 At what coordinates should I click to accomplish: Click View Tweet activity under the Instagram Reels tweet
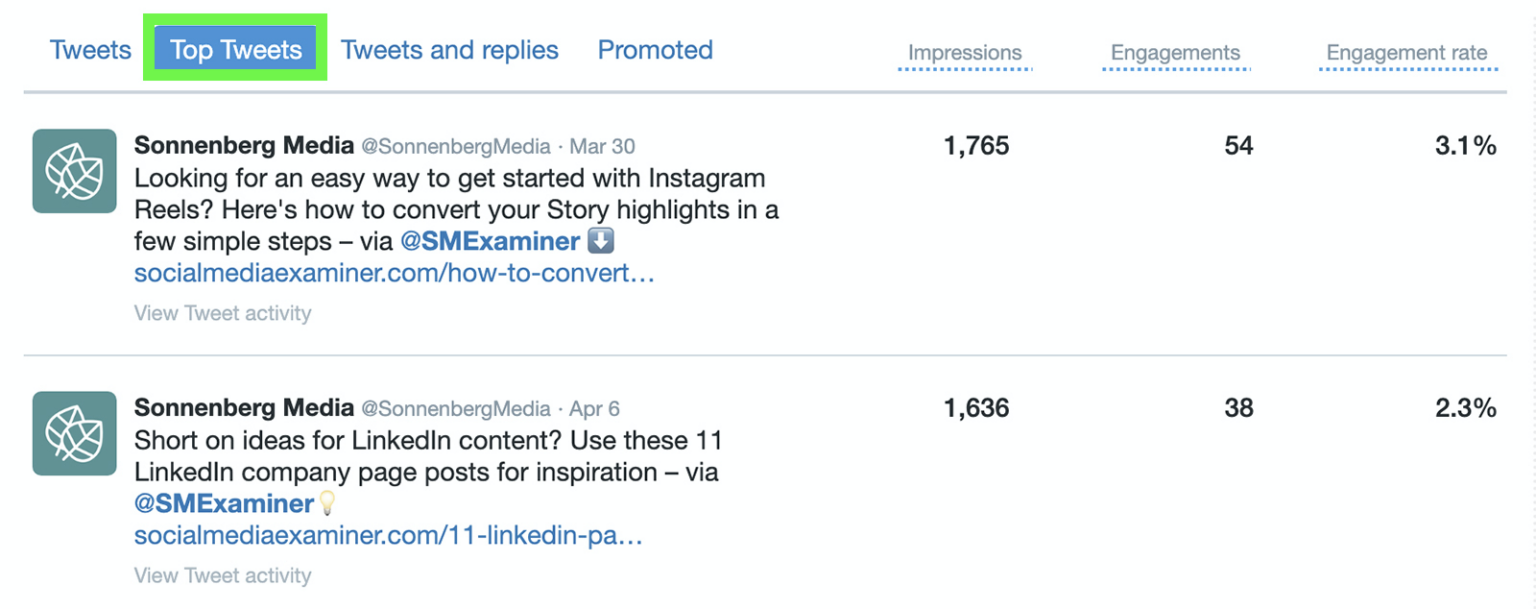[222, 313]
